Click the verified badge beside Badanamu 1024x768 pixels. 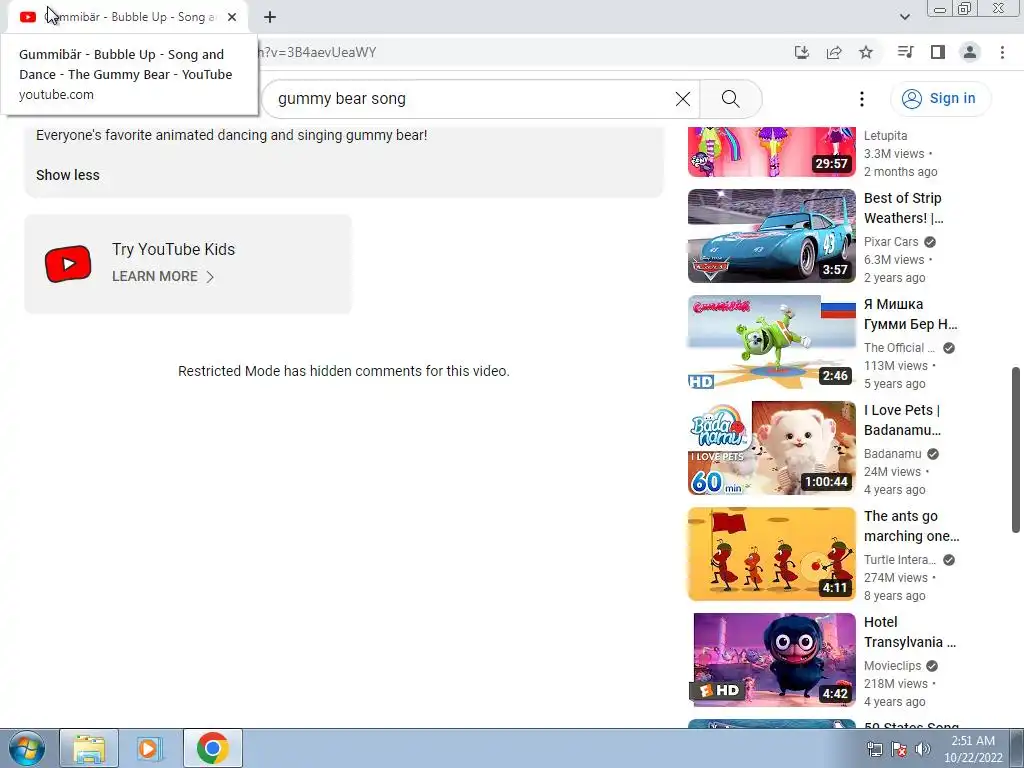point(933,454)
